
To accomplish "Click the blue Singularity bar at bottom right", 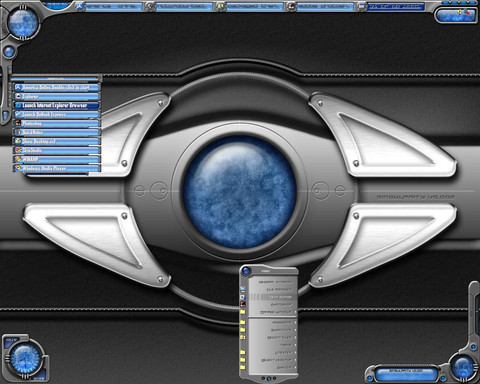I will pos(406,374).
